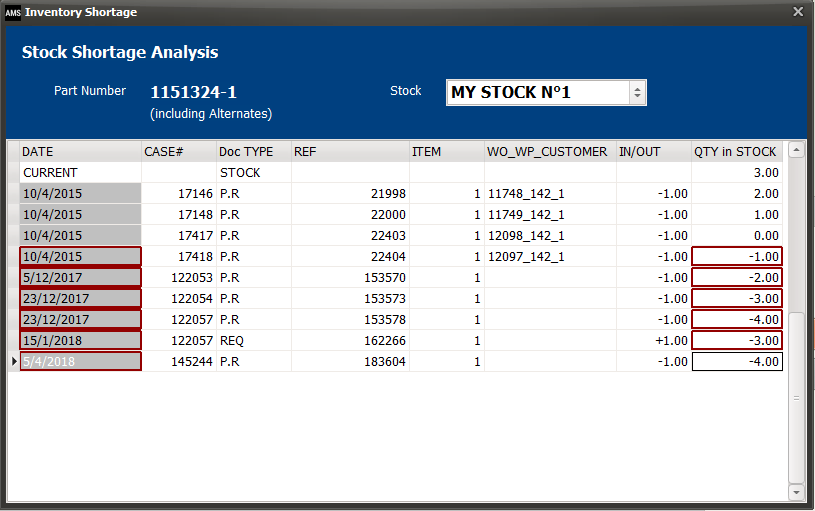Image resolution: width=815 pixels, height=511 pixels.
Task: Select customer cell 11749_142_1
Action: [x=550, y=215]
